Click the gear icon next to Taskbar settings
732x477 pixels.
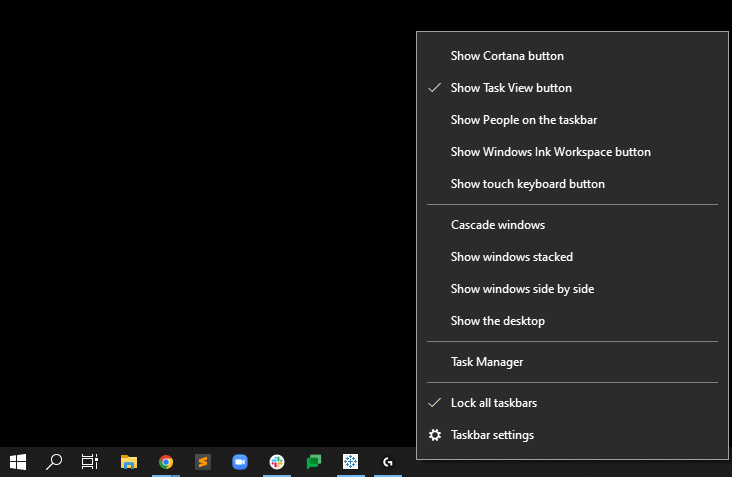[x=435, y=435]
